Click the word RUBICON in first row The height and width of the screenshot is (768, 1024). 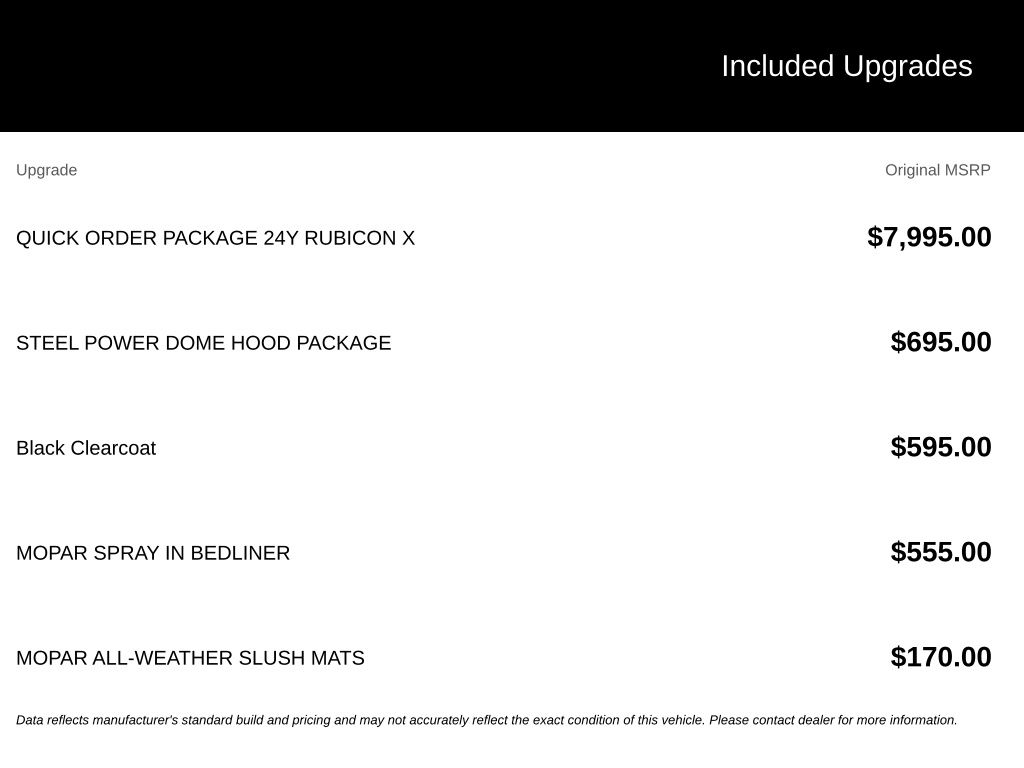tap(350, 238)
